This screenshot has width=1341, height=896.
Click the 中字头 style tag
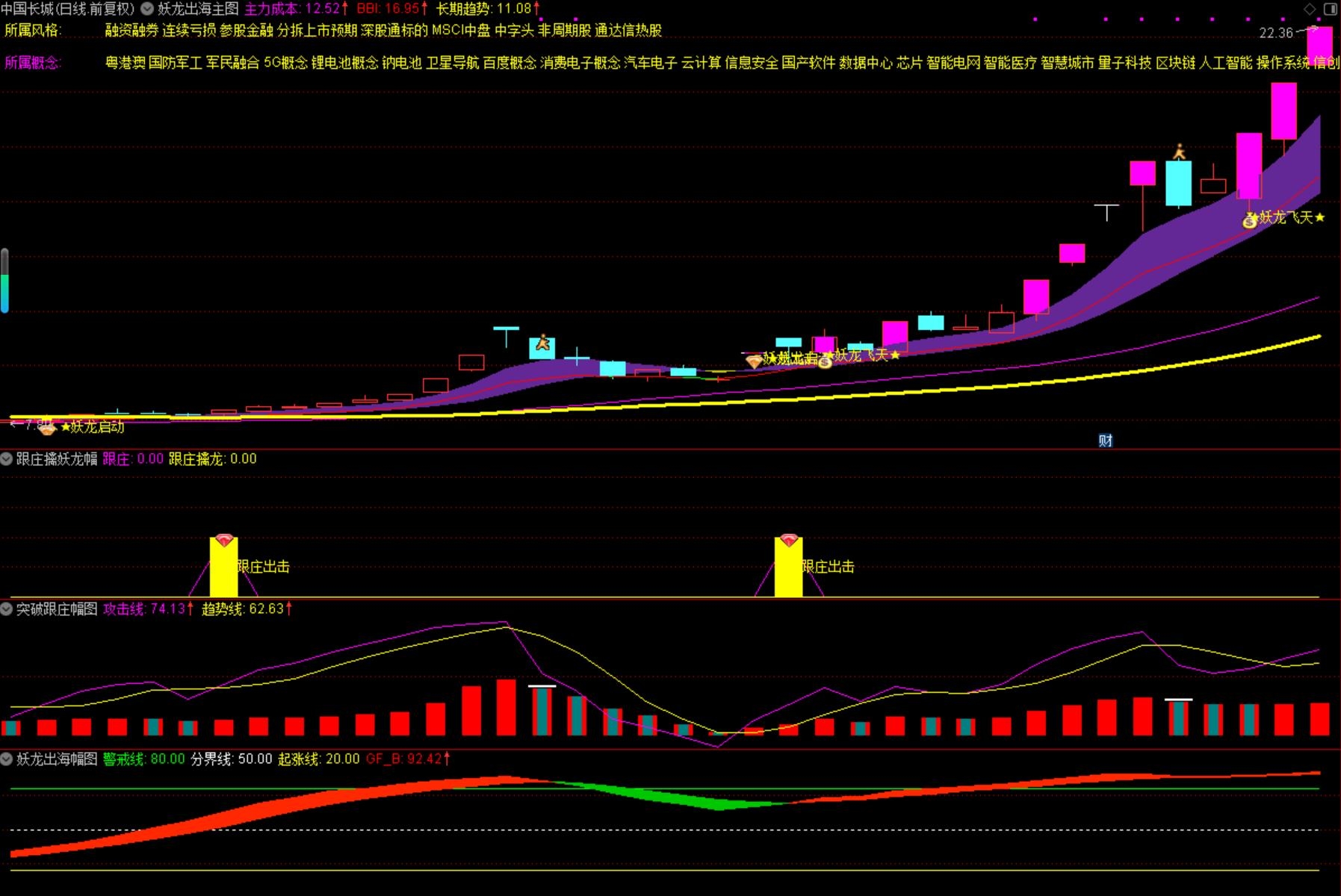tap(515, 31)
